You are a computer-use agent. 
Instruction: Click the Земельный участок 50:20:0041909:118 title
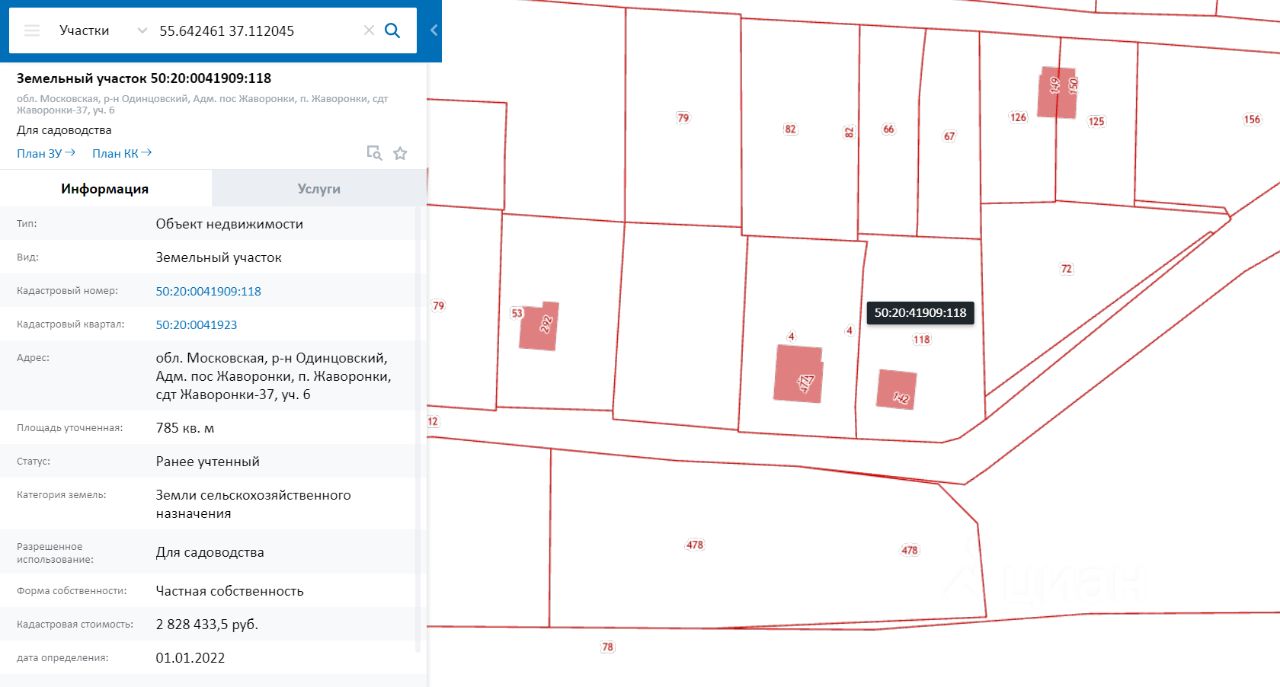(x=144, y=78)
